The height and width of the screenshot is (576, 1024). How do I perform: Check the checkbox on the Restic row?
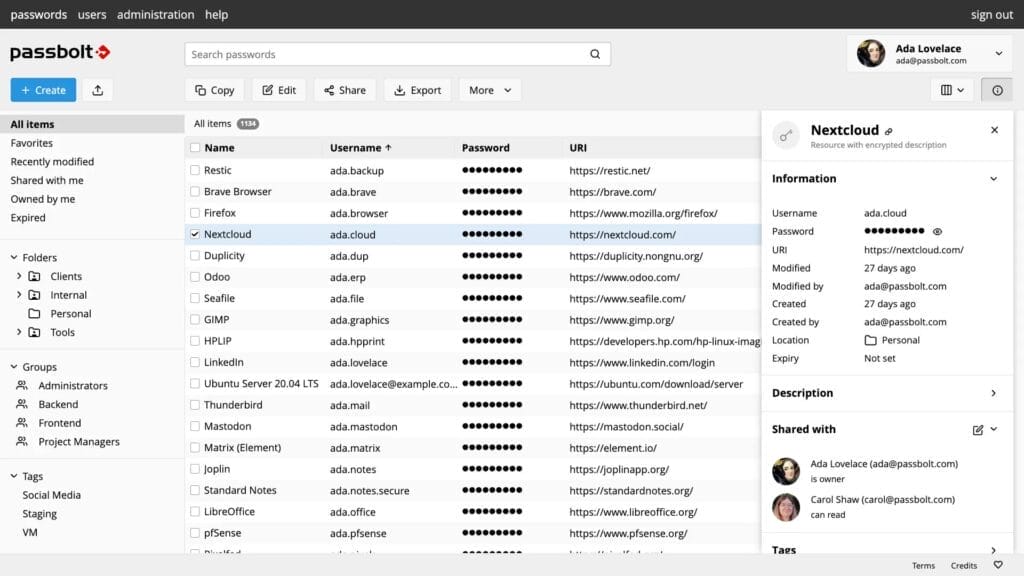[x=196, y=170]
